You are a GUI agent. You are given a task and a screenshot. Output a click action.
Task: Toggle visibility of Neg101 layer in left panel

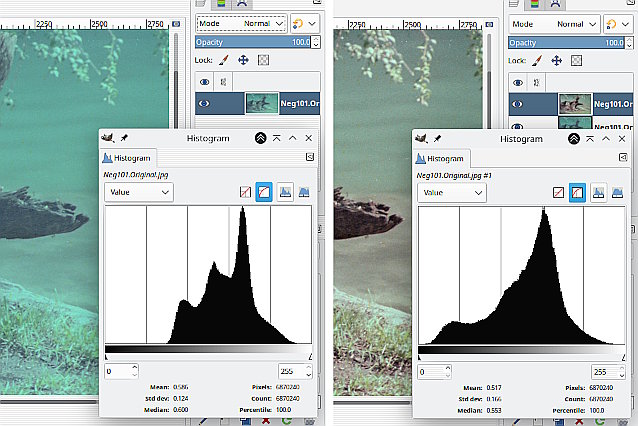(205, 103)
